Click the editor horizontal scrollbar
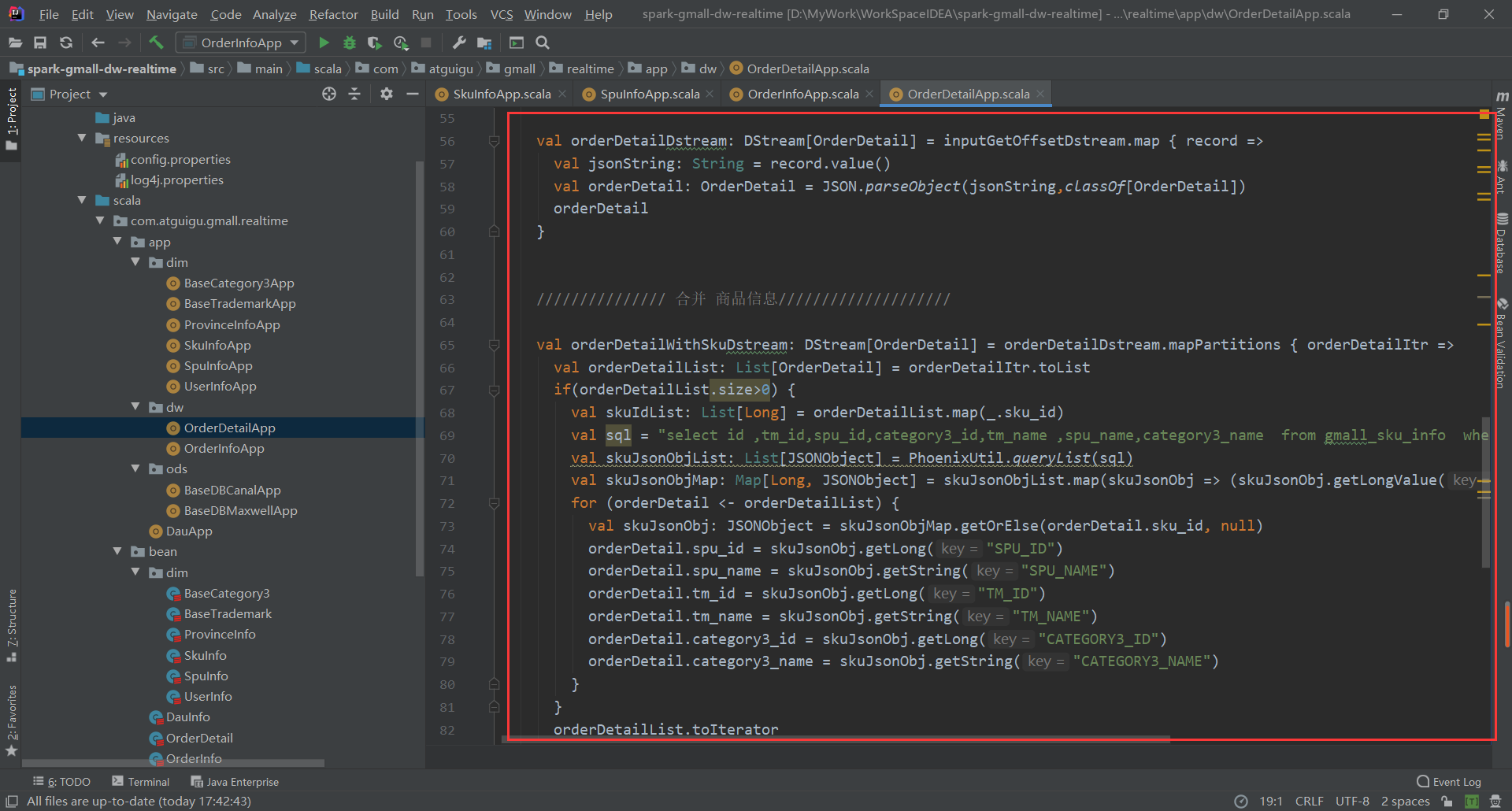The width and height of the screenshot is (1512, 811). pos(836,739)
